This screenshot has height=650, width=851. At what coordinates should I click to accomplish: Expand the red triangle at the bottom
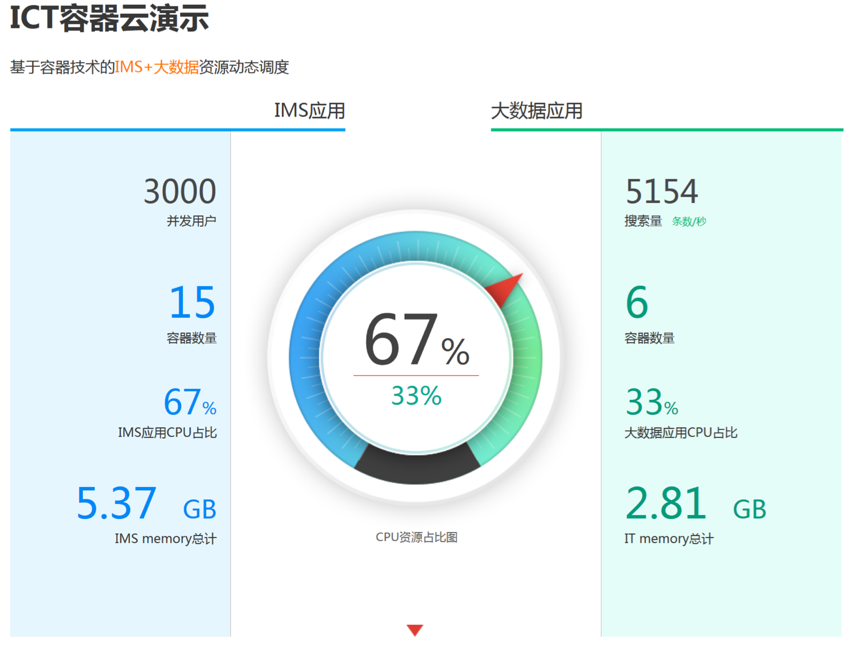coord(413,629)
